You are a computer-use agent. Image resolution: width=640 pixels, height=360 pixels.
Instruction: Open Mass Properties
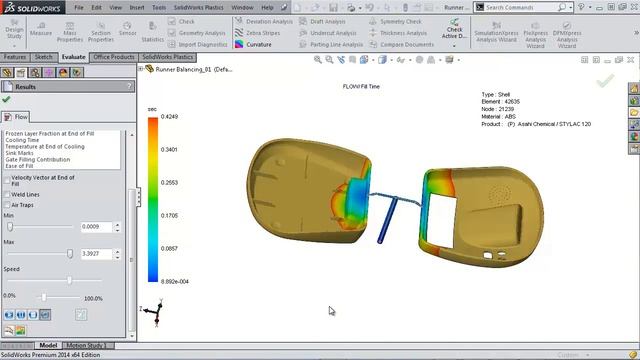pyautogui.click(x=70, y=32)
